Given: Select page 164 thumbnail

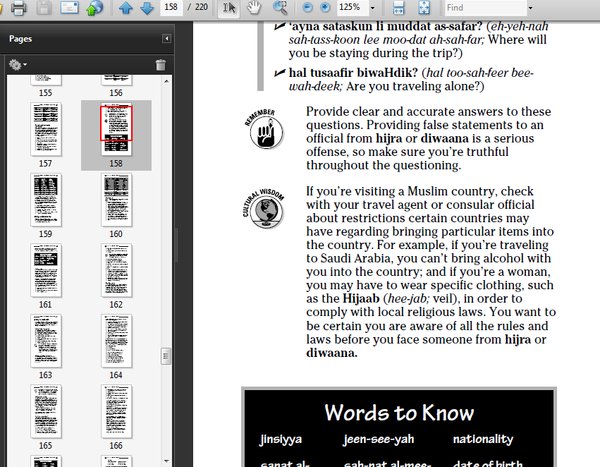Looking at the screenshot, I should click(x=116, y=340).
